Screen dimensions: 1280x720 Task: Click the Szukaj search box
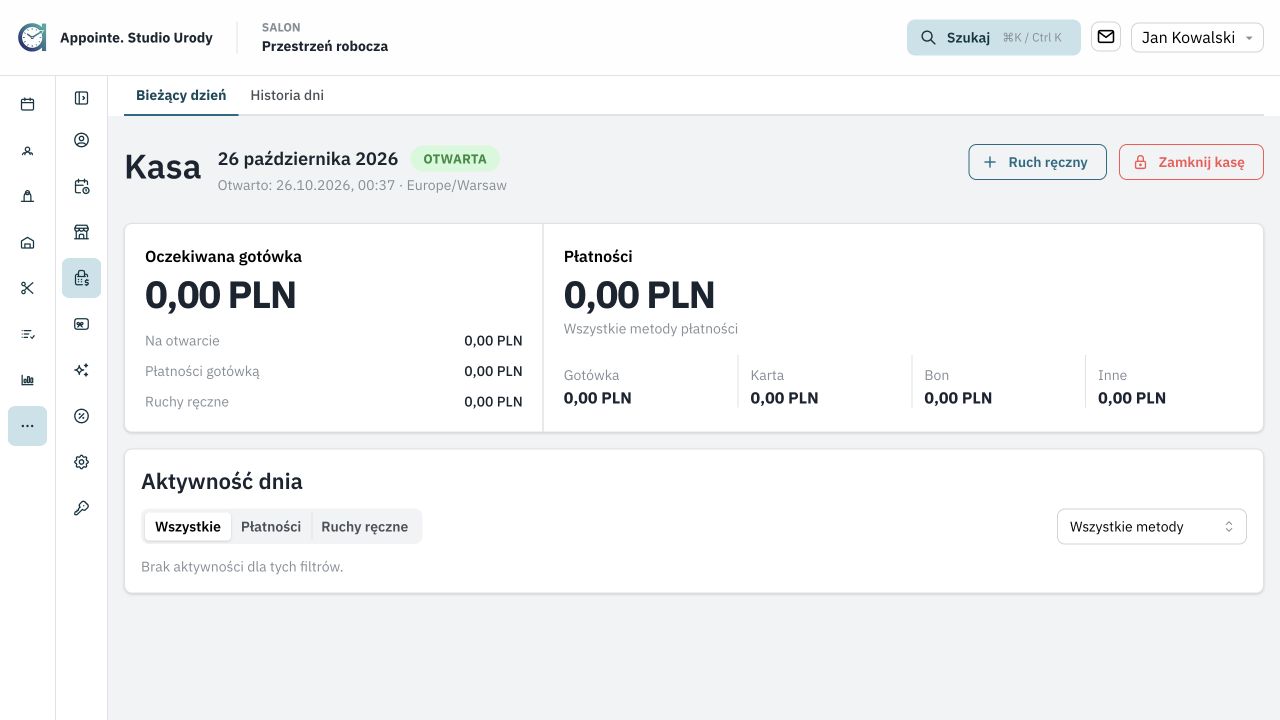click(994, 38)
